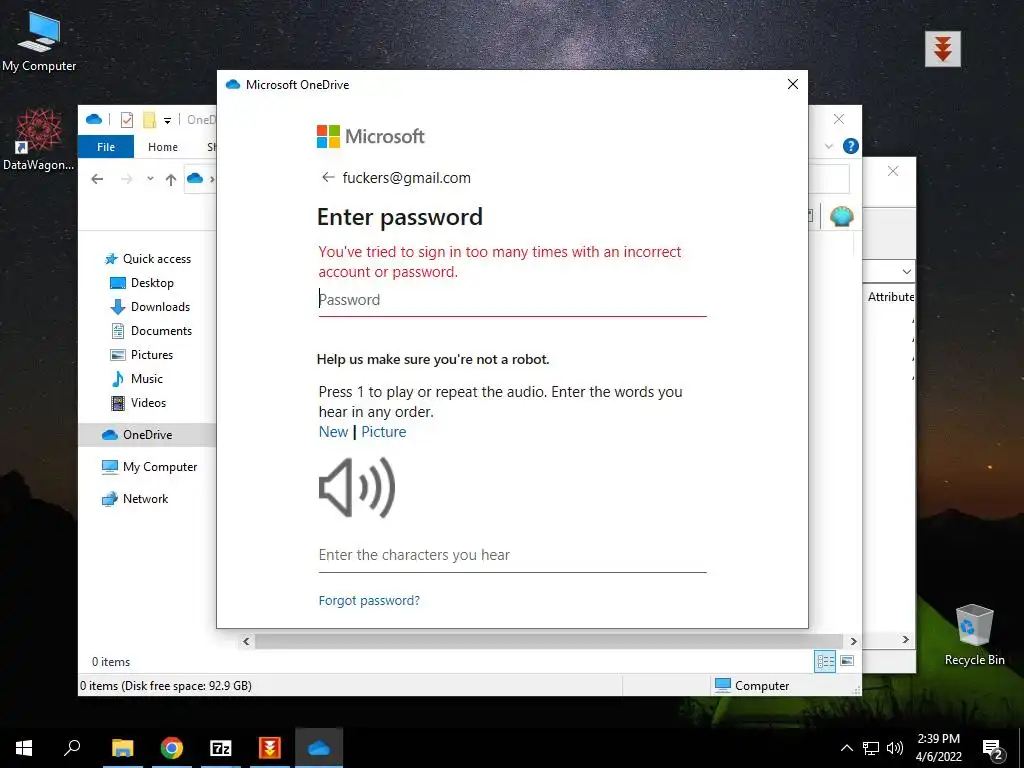This screenshot has width=1024, height=768.
Task: Open File Explorer from the taskbar
Action: (122, 748)
